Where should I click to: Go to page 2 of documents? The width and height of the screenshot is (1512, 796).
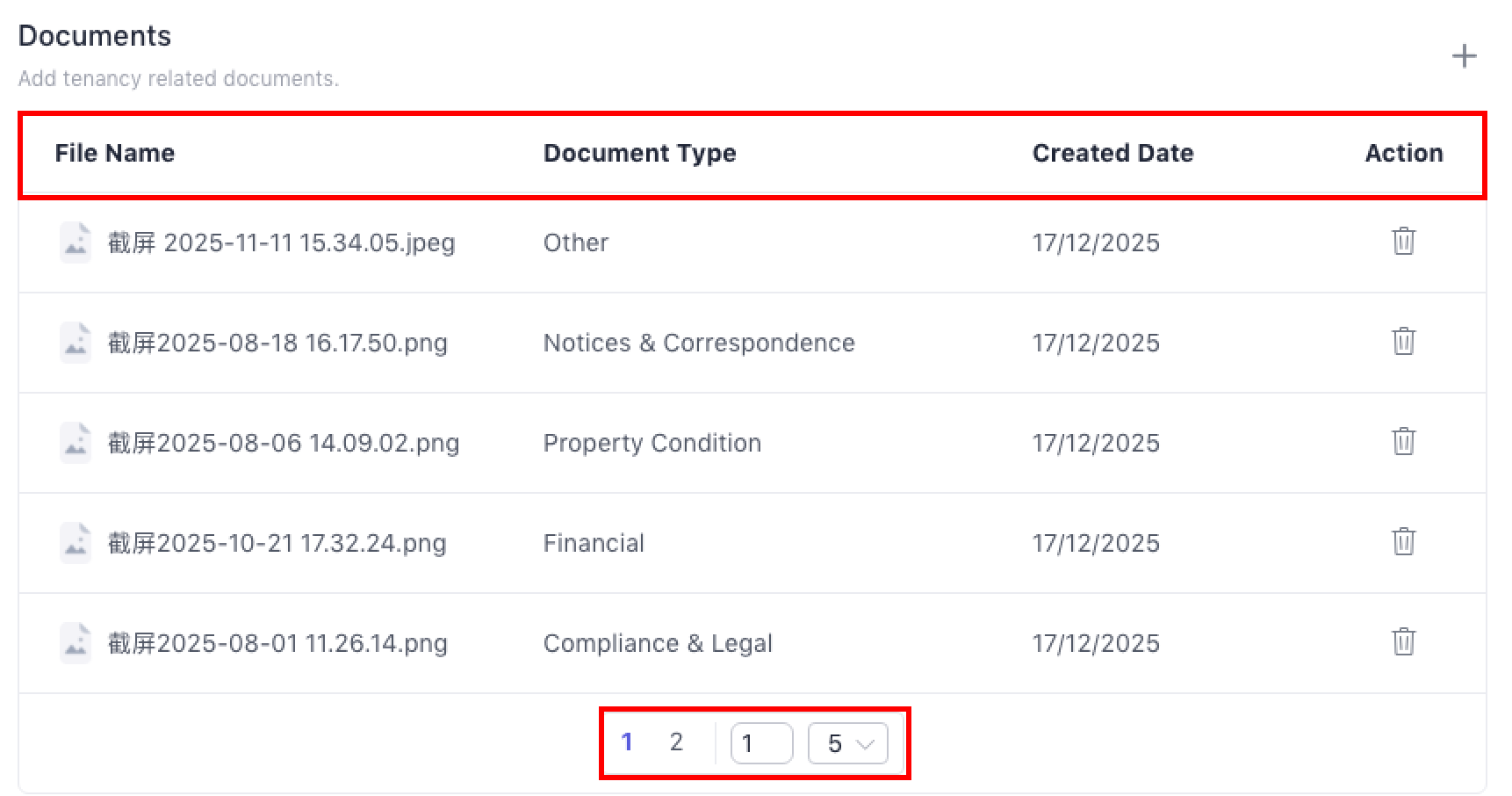[x=676, y=742]
